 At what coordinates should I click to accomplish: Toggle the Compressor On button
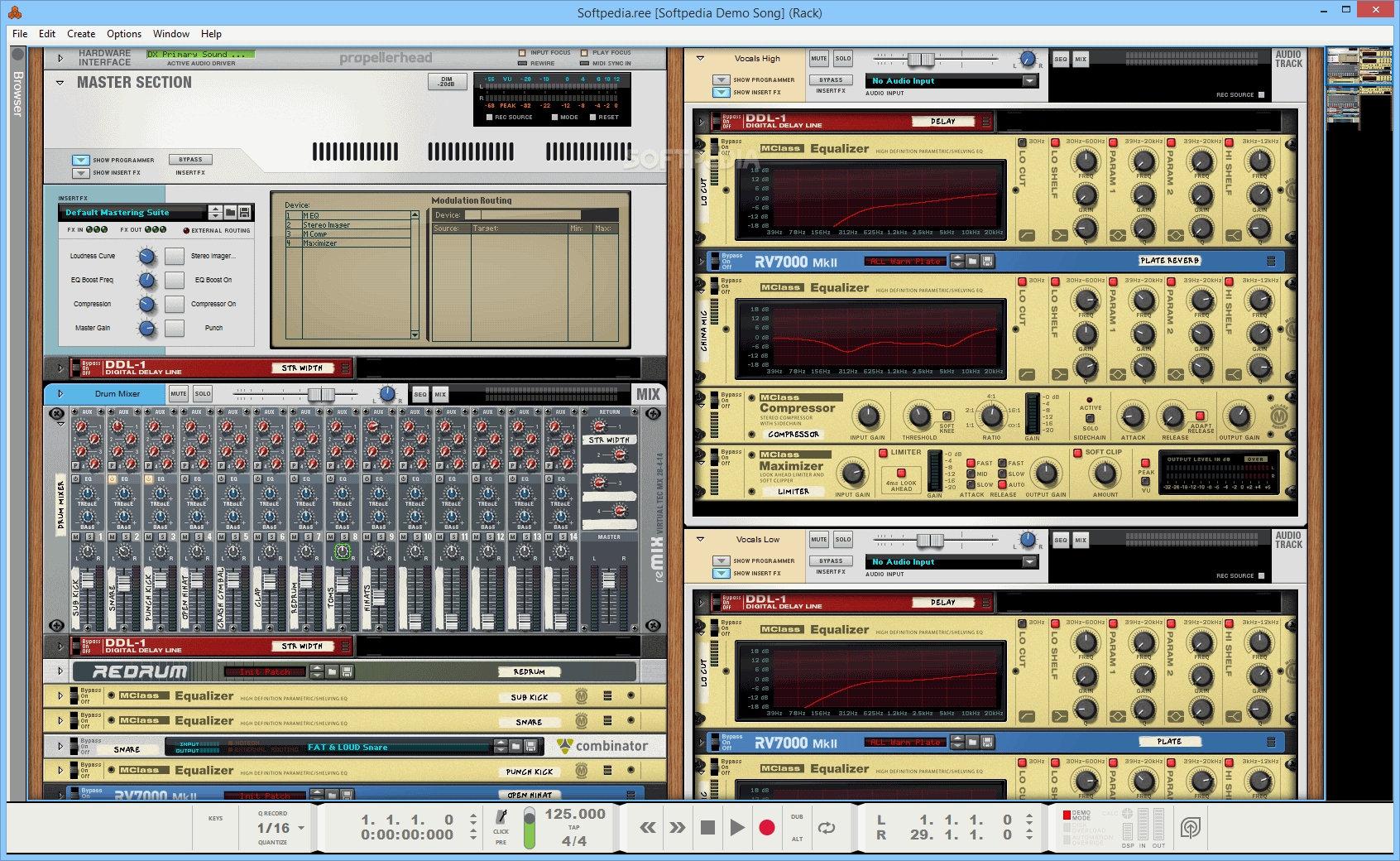coord(175,304)
